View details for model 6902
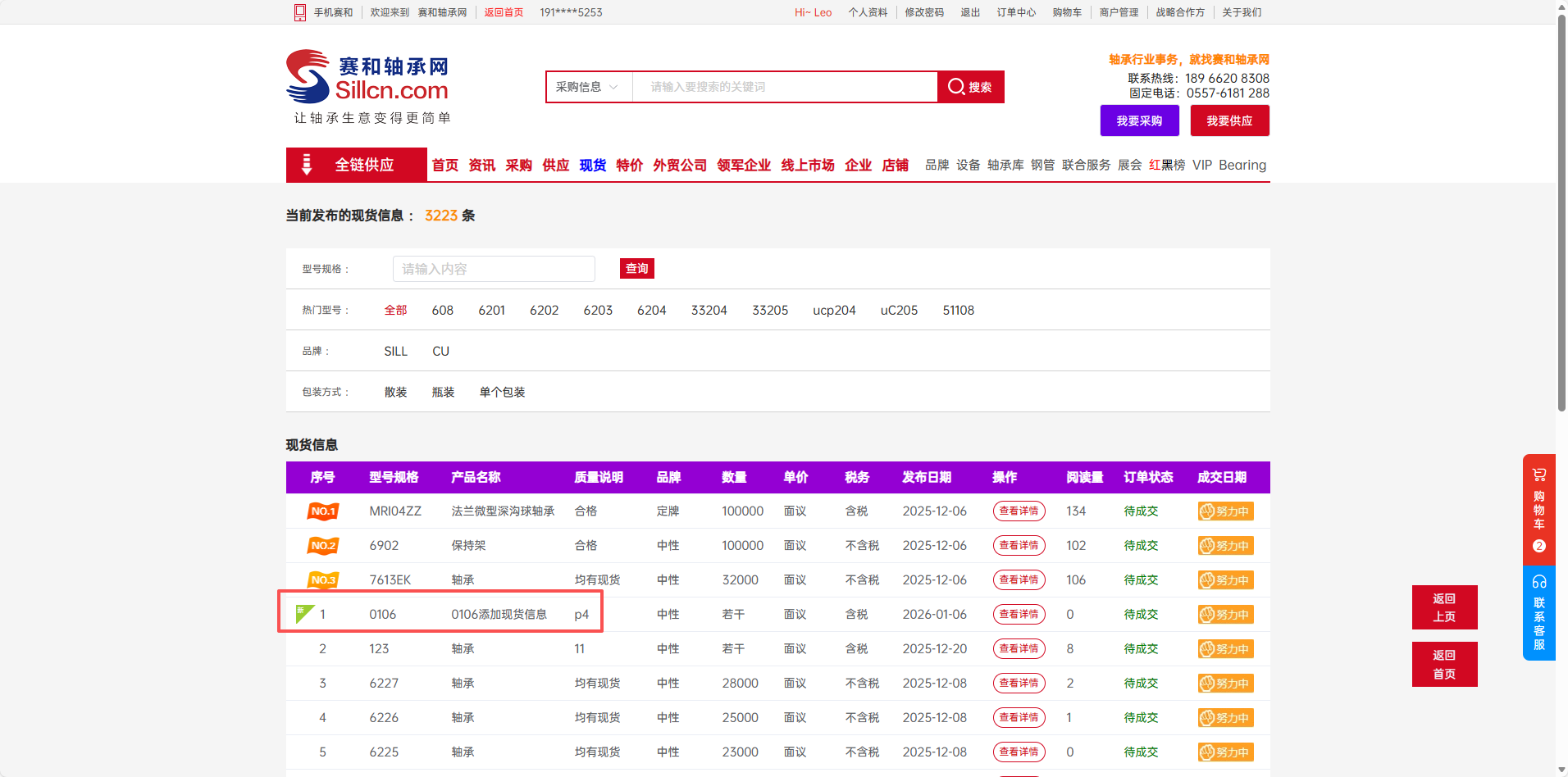This screenshot has width=1568, height=777. (1019, 546)
